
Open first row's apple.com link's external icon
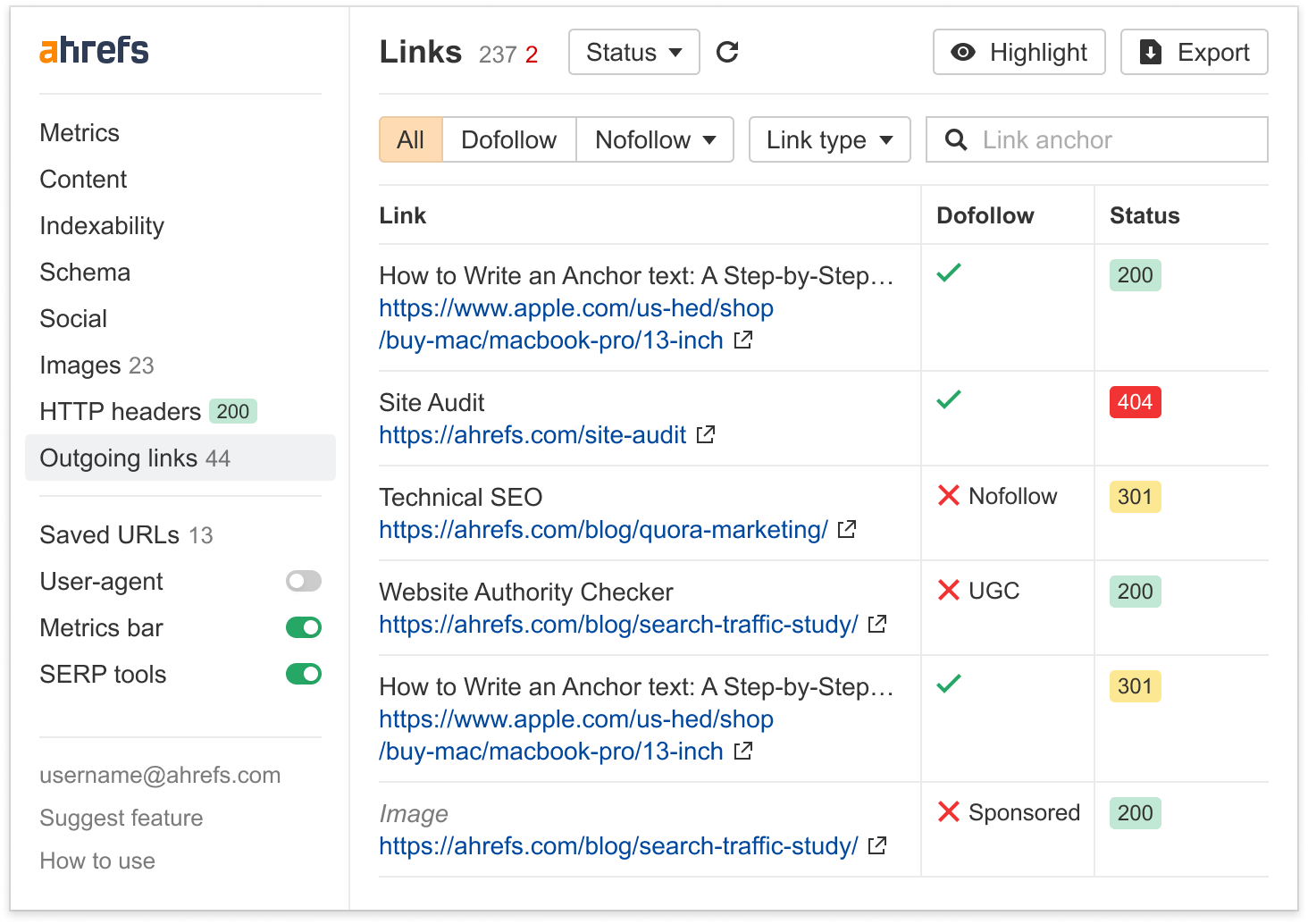click(743, 340)
